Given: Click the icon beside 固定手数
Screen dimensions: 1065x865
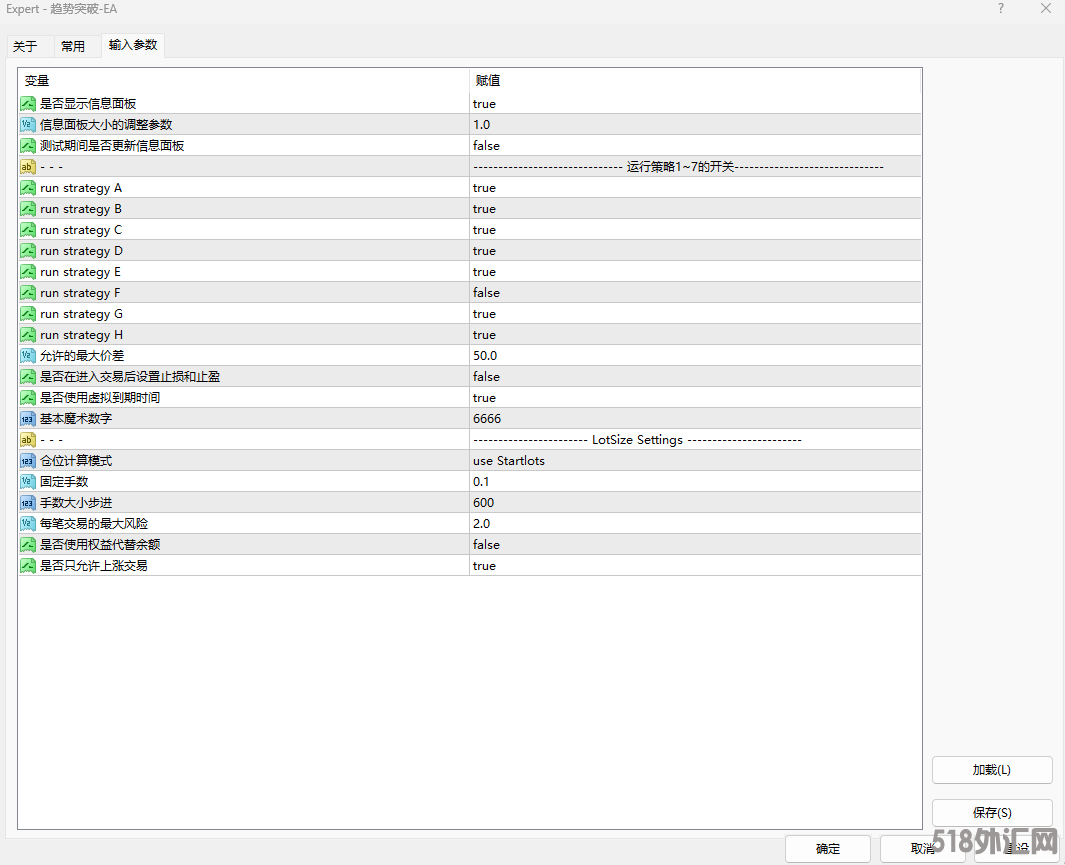Looking at the screenshot, I should [x=28, y=482].
